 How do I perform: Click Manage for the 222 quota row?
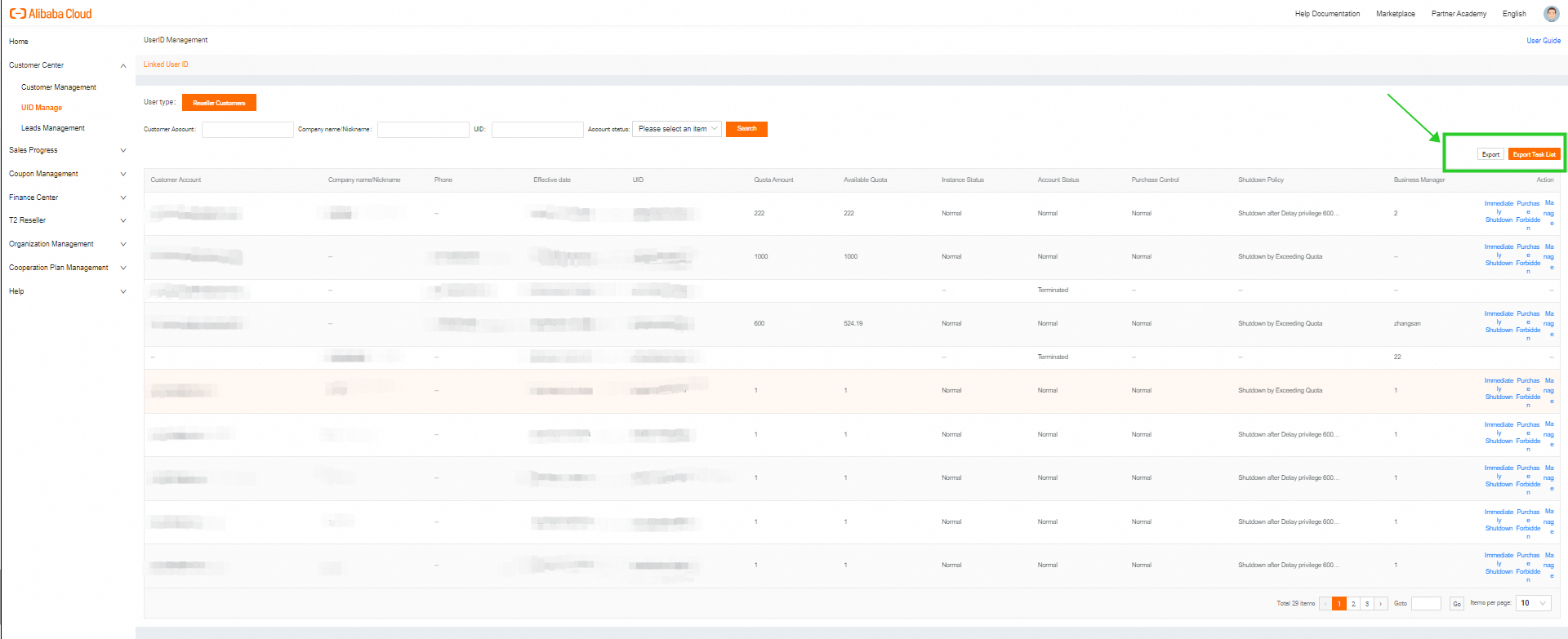(x=1549, y=213)
